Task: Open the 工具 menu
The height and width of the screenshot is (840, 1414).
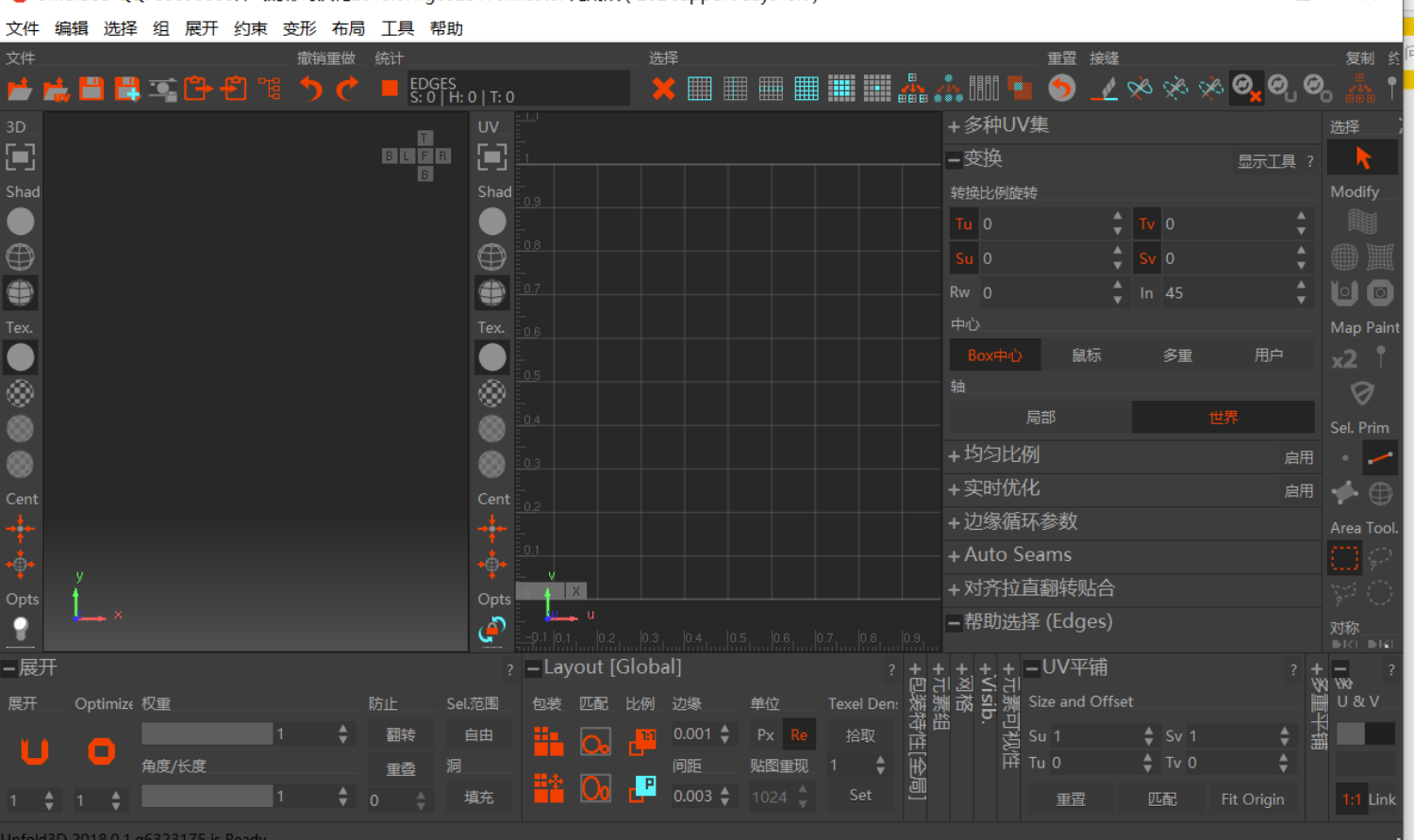Action: (397, 28)
